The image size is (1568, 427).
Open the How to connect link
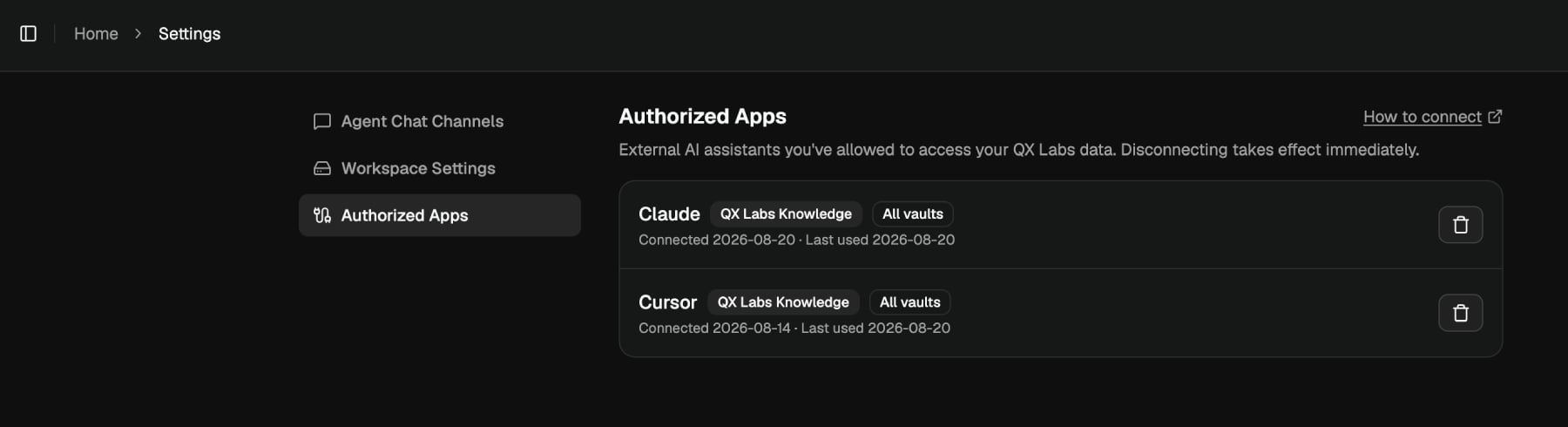(x=1422, y=117)
